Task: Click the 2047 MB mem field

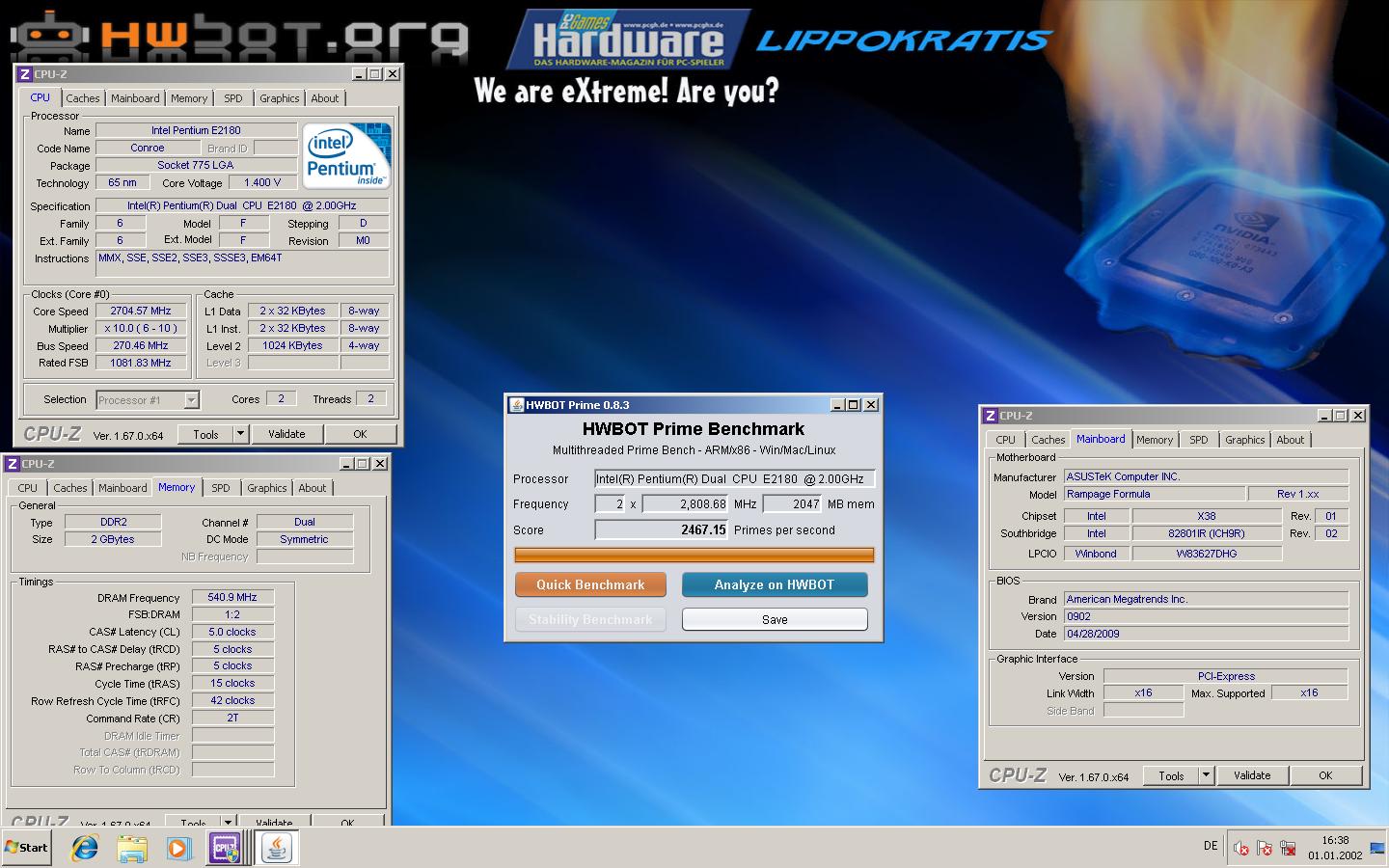Action: click(793, 503)
